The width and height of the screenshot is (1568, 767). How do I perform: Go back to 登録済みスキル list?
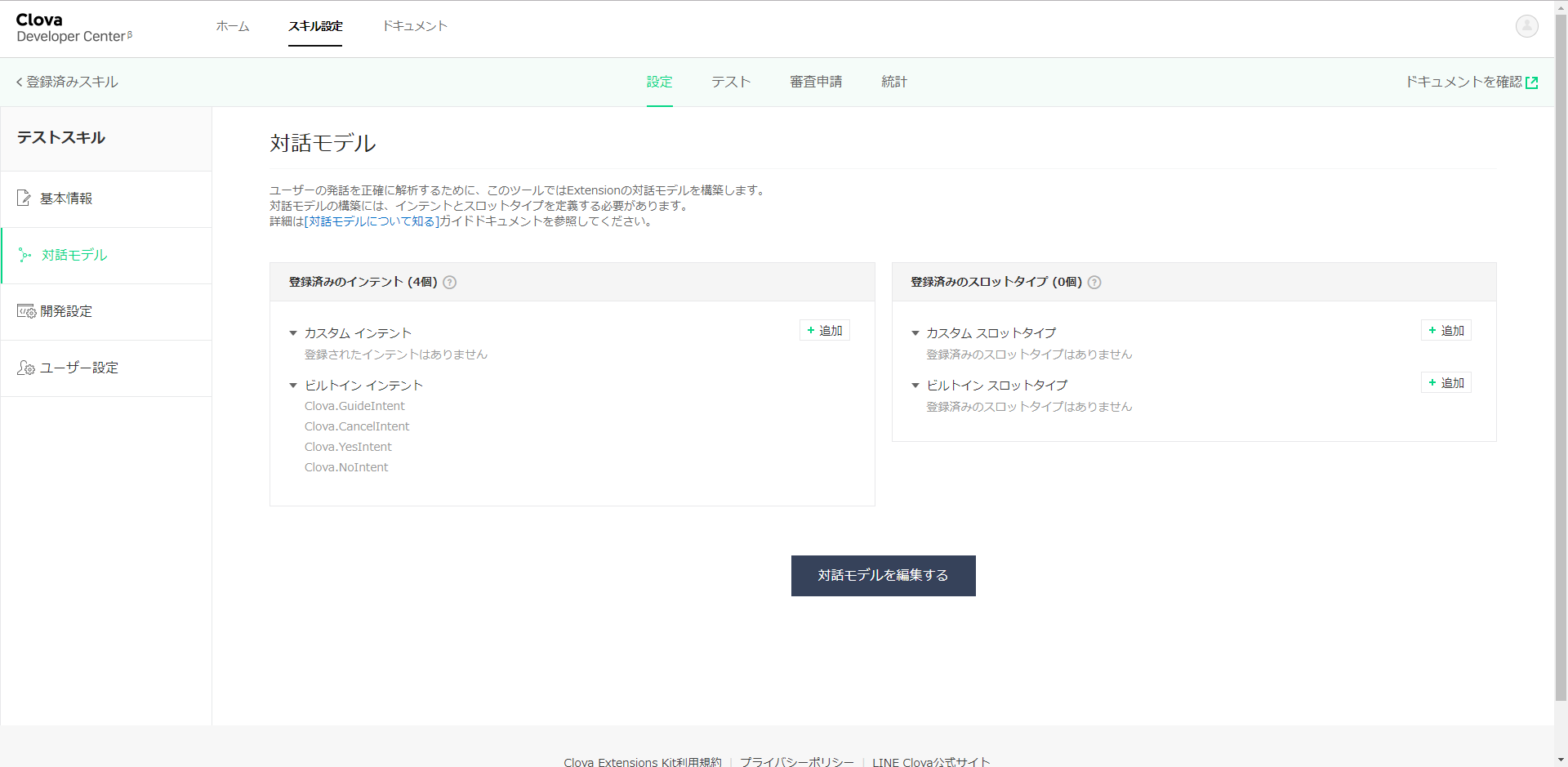tap(67, 82)
